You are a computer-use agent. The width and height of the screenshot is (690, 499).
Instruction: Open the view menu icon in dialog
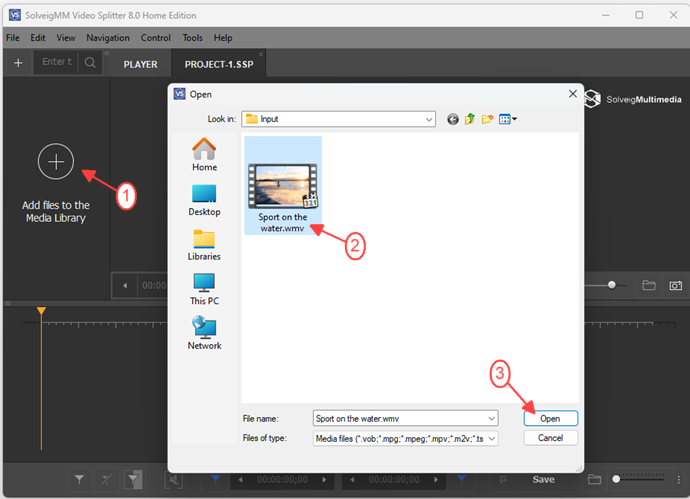(508, 119)
